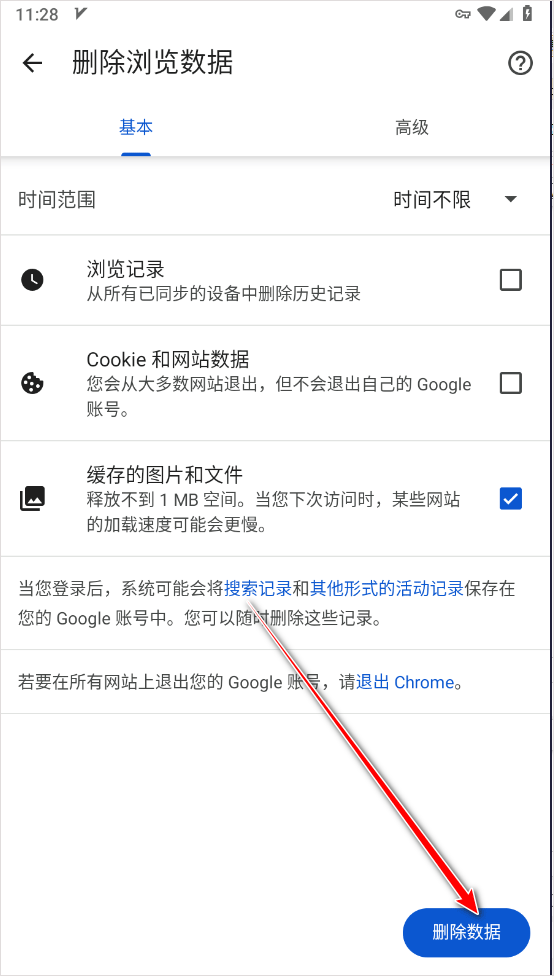554x976 pixels.
Task: Switch to the 高级 tab
Action: 412,128
